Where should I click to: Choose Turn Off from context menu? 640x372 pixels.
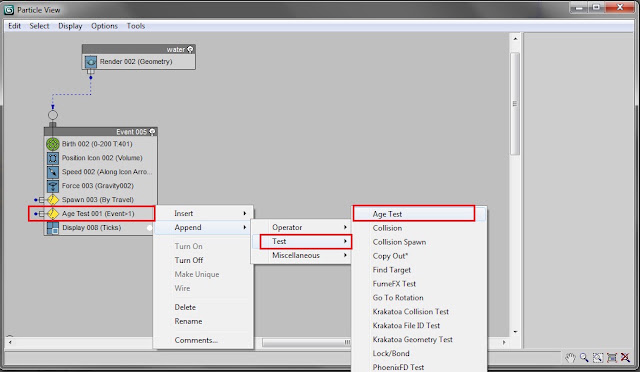204,260
